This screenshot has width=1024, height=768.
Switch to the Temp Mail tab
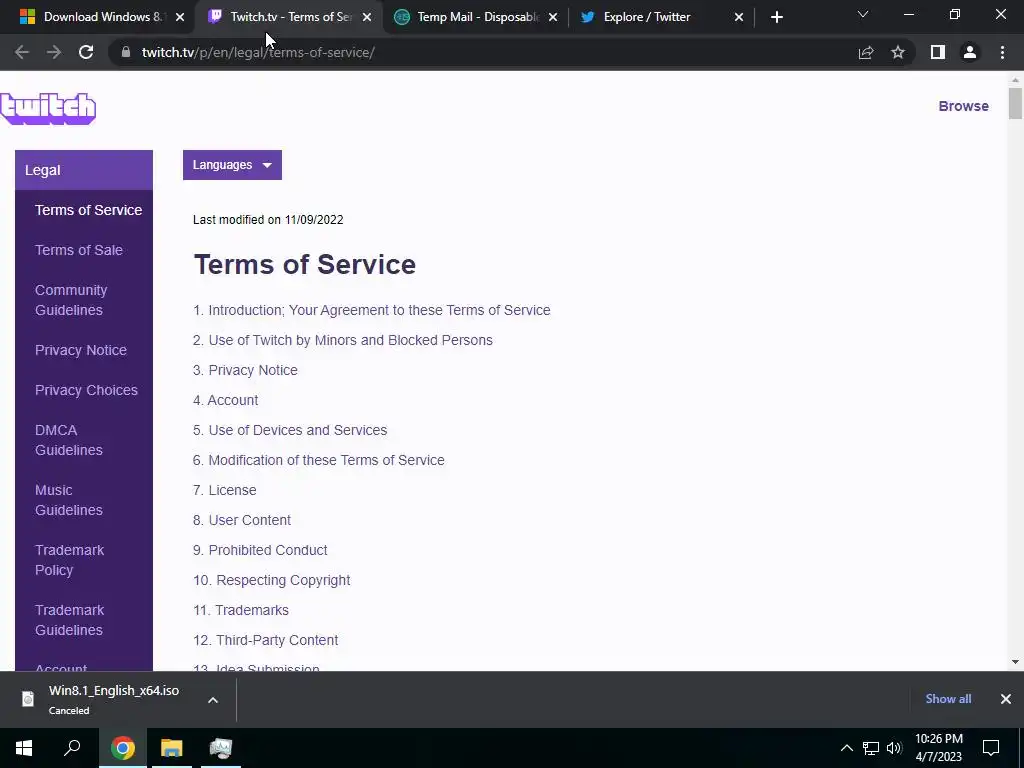point(477,17)
